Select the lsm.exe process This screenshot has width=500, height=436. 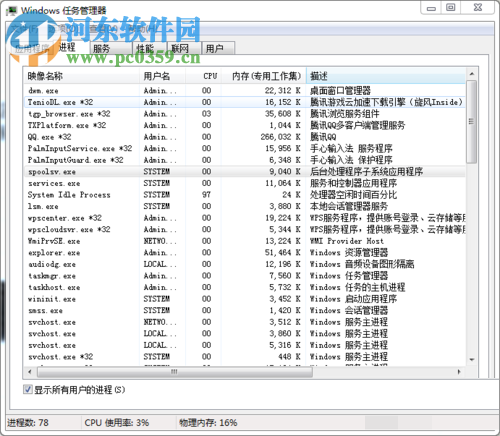click(245, 206)
